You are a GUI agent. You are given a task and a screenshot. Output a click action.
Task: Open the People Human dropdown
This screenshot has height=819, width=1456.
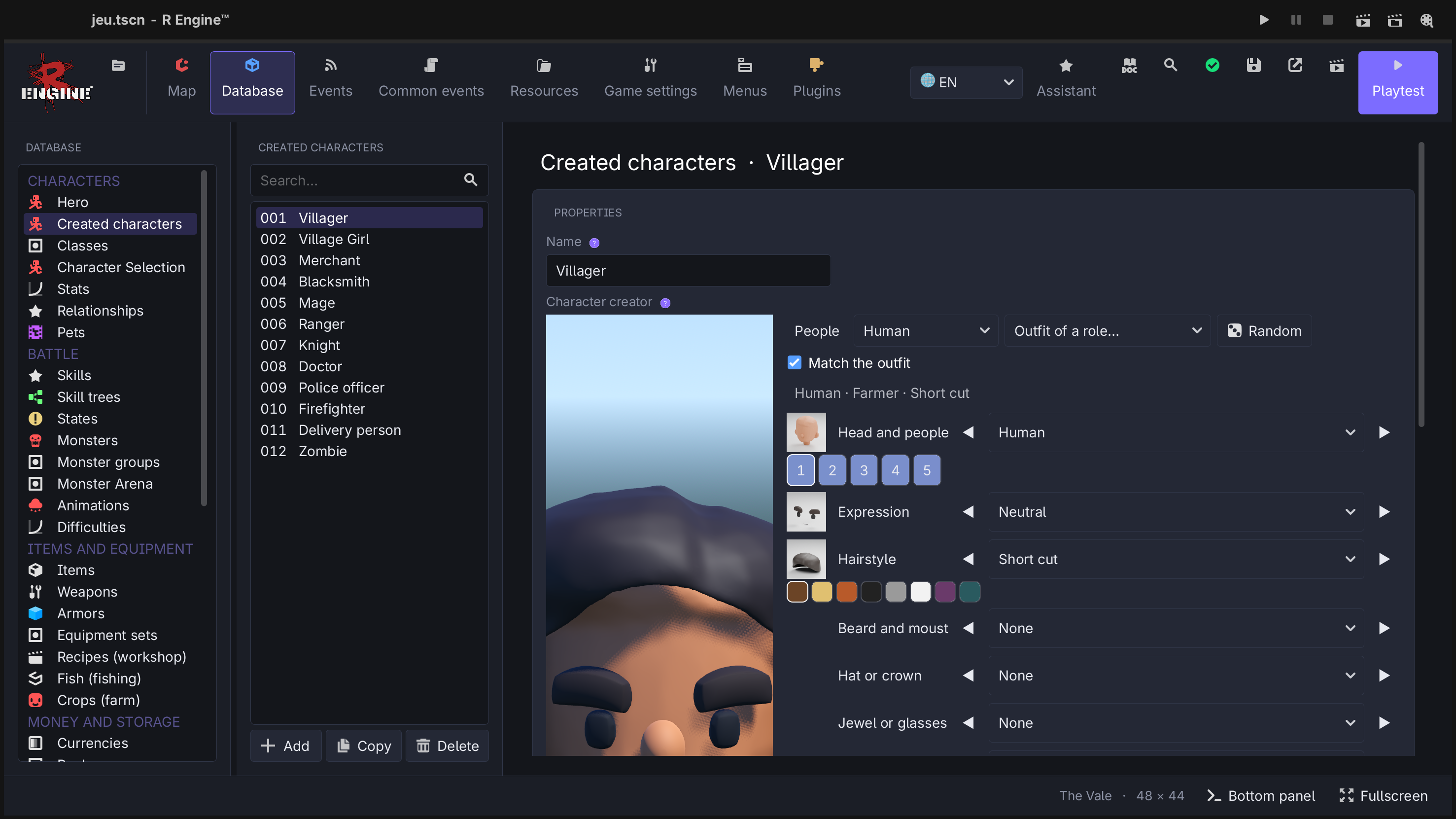925,331
